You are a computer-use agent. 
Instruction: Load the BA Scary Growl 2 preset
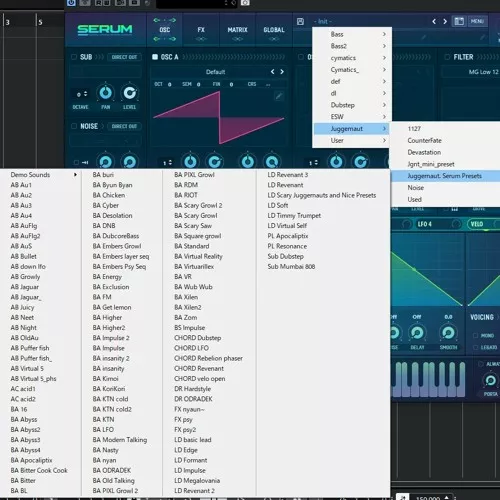click(x=198, y=205)
